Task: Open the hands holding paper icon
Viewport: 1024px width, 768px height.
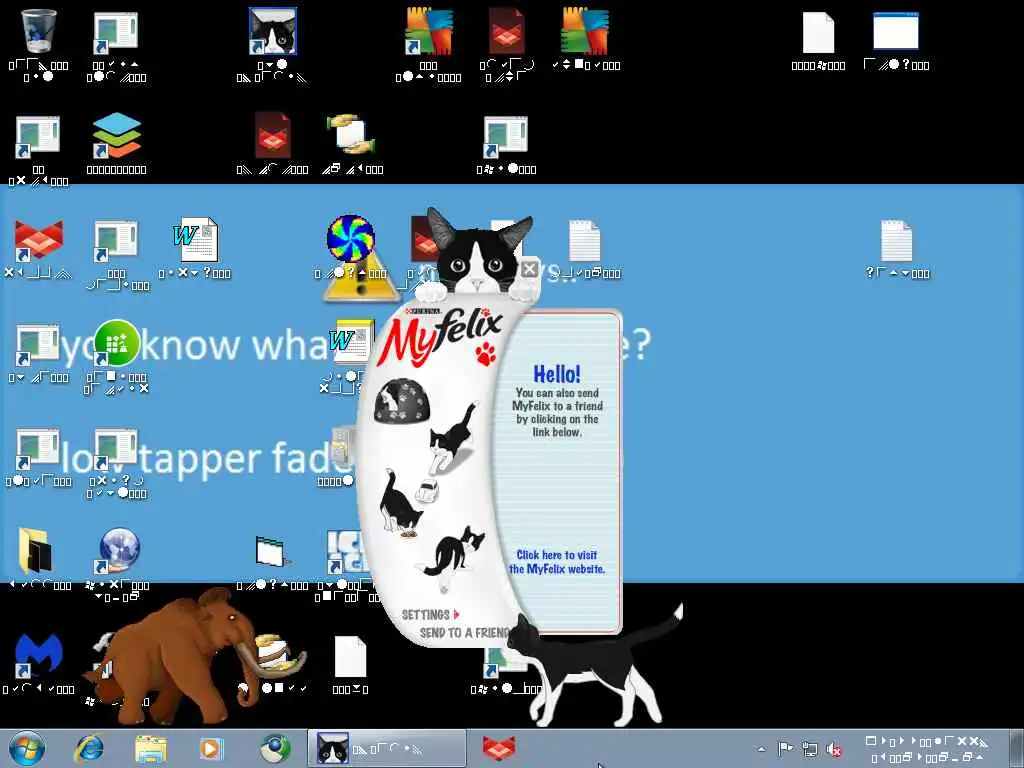Action: (x=351, y=135)
